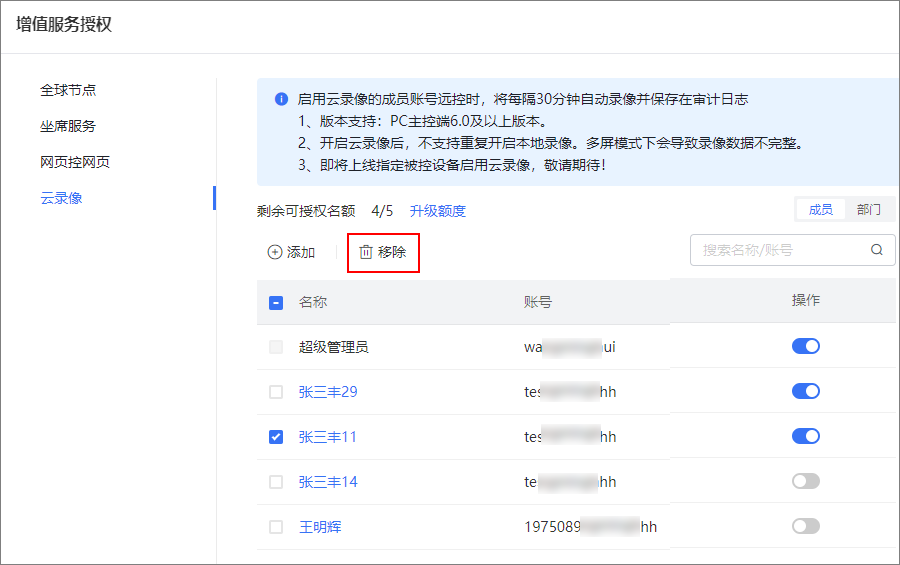This screenshot has width=900, height=565.
Task: Click the blue info icon in notice
Action: [281, 99]
